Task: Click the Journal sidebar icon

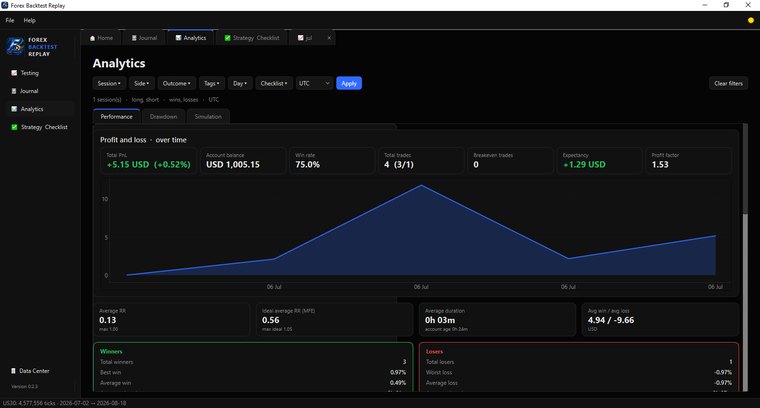Action: (x=14, y=91)
